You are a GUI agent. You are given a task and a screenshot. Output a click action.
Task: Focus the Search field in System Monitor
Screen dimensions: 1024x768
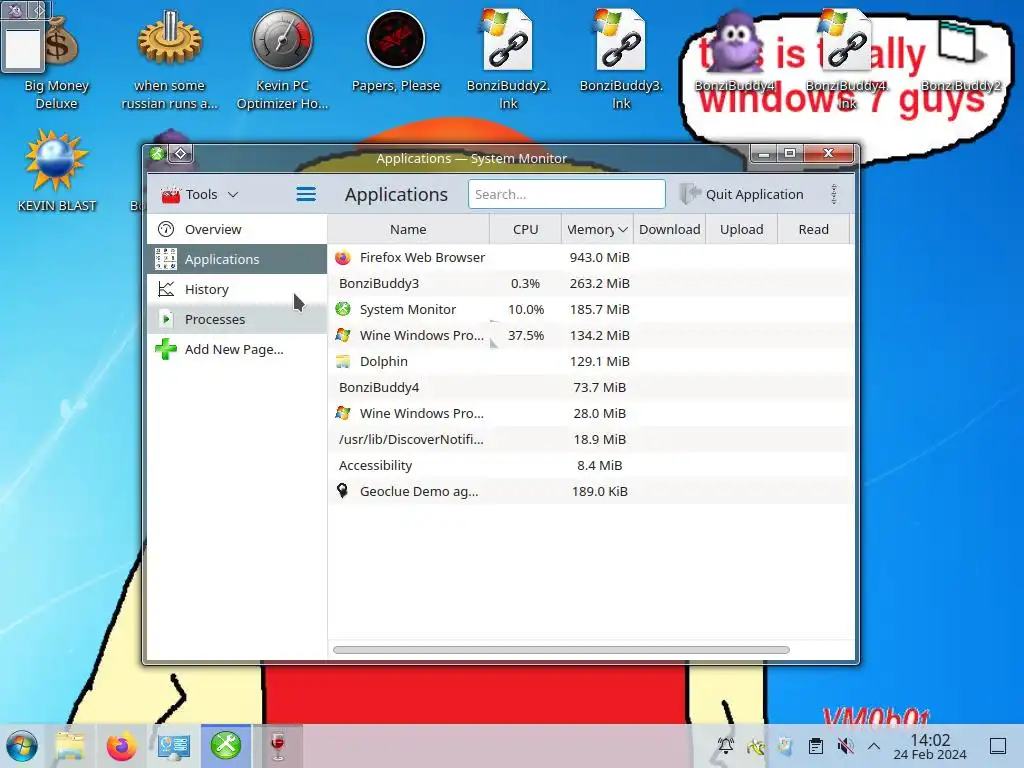pyautogui.click(x=566, y=195)
